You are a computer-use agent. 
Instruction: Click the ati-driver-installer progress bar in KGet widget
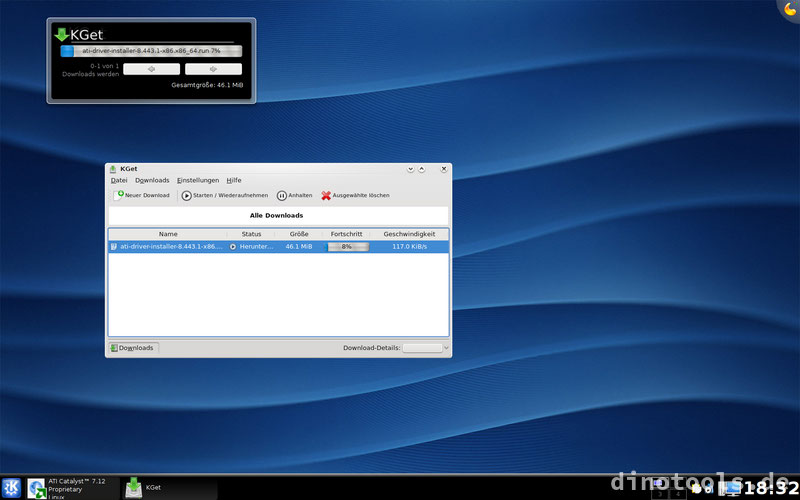(x=151, y=51)
